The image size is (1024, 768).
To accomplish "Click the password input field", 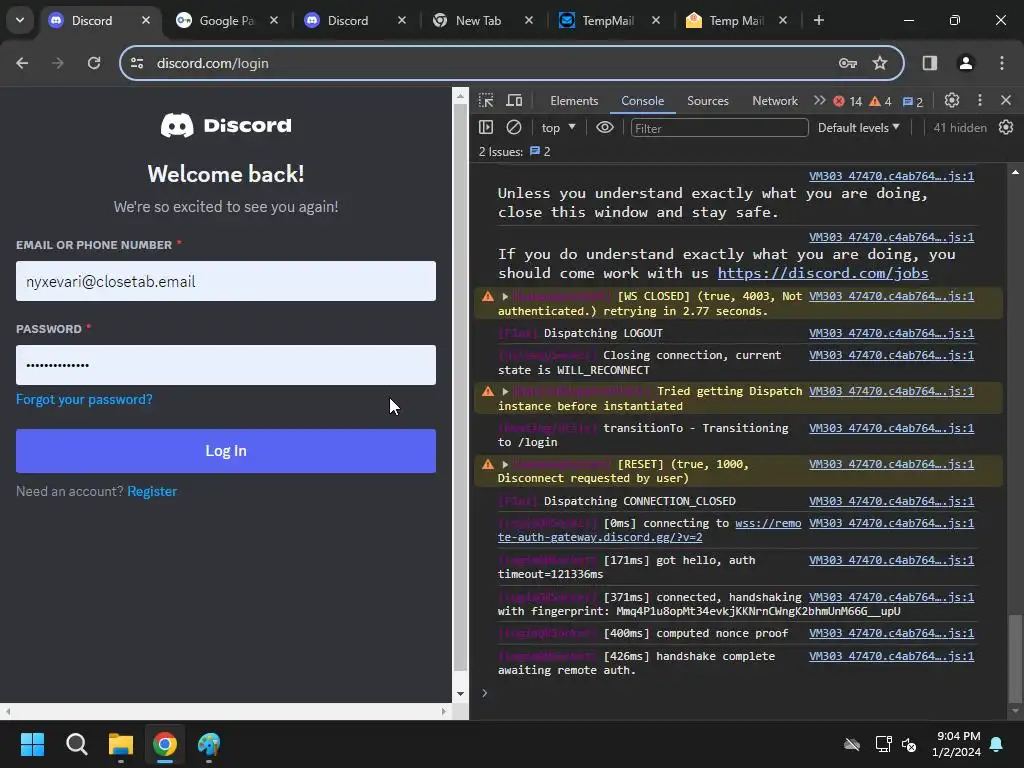I will click(x=226, y=364).
